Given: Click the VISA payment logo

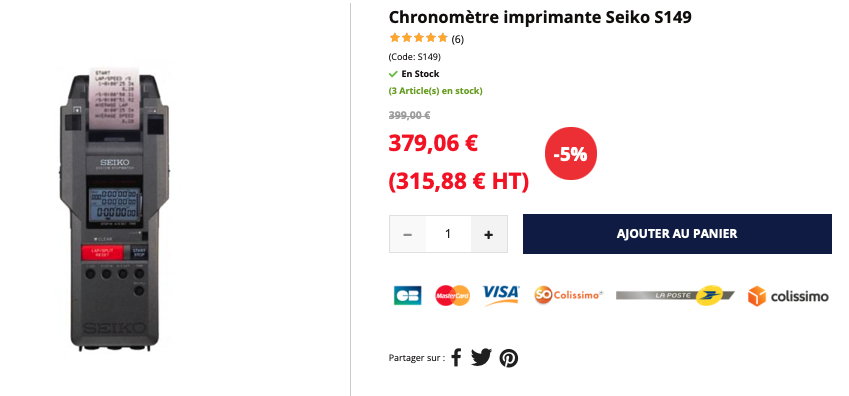Looking at the screenshot, I should click(x=501, y=295).
